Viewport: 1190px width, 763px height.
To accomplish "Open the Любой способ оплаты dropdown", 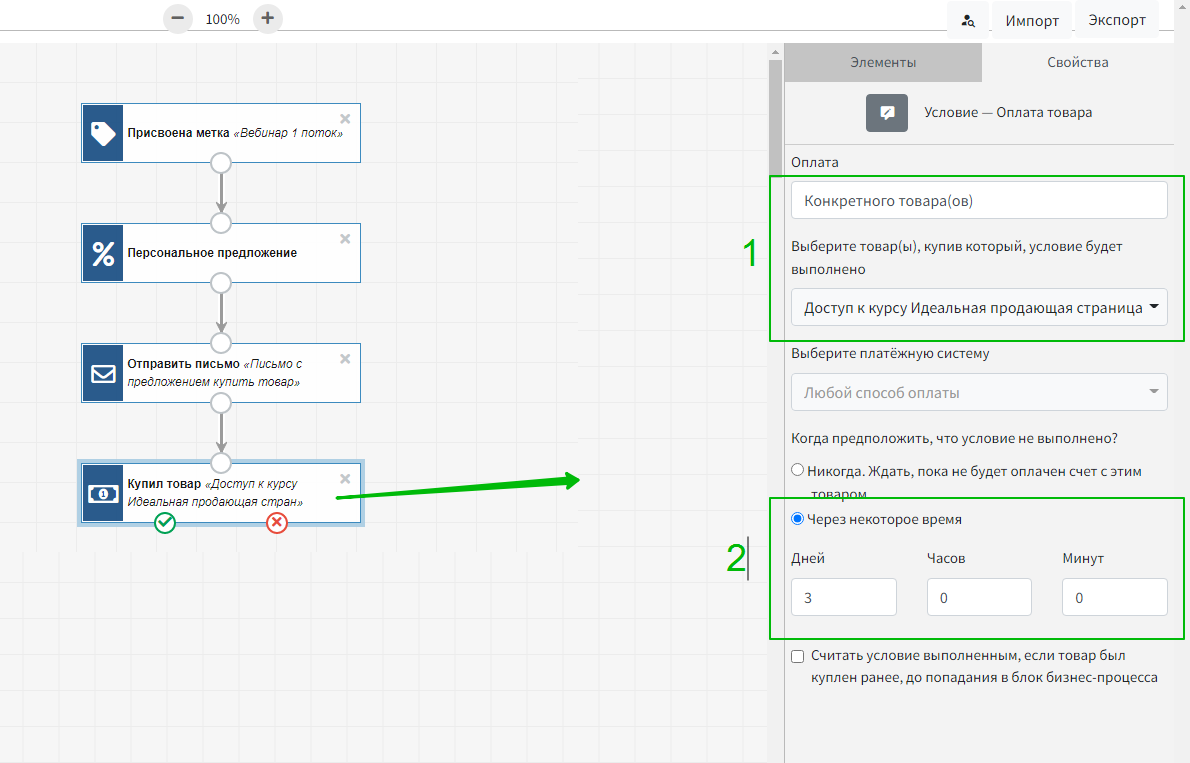I will coord(978,392).
